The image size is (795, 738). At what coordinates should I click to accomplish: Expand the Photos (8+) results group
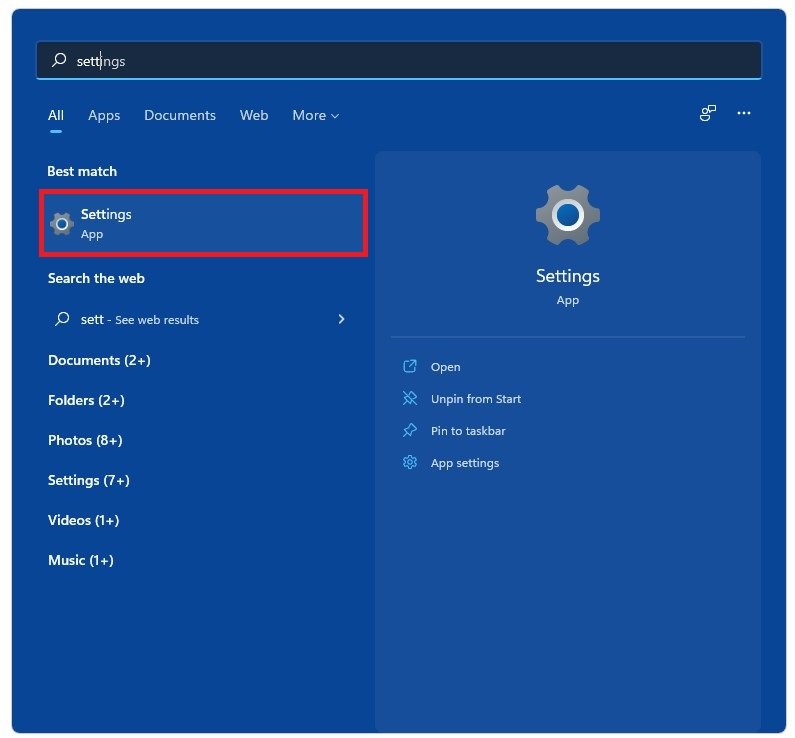tap(85, 440)
